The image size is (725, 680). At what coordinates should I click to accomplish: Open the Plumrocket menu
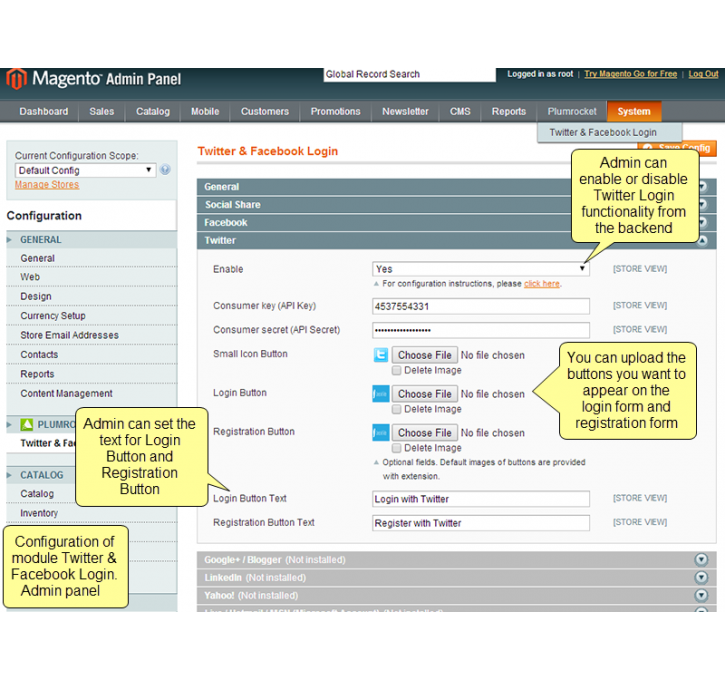pos(572,111)
